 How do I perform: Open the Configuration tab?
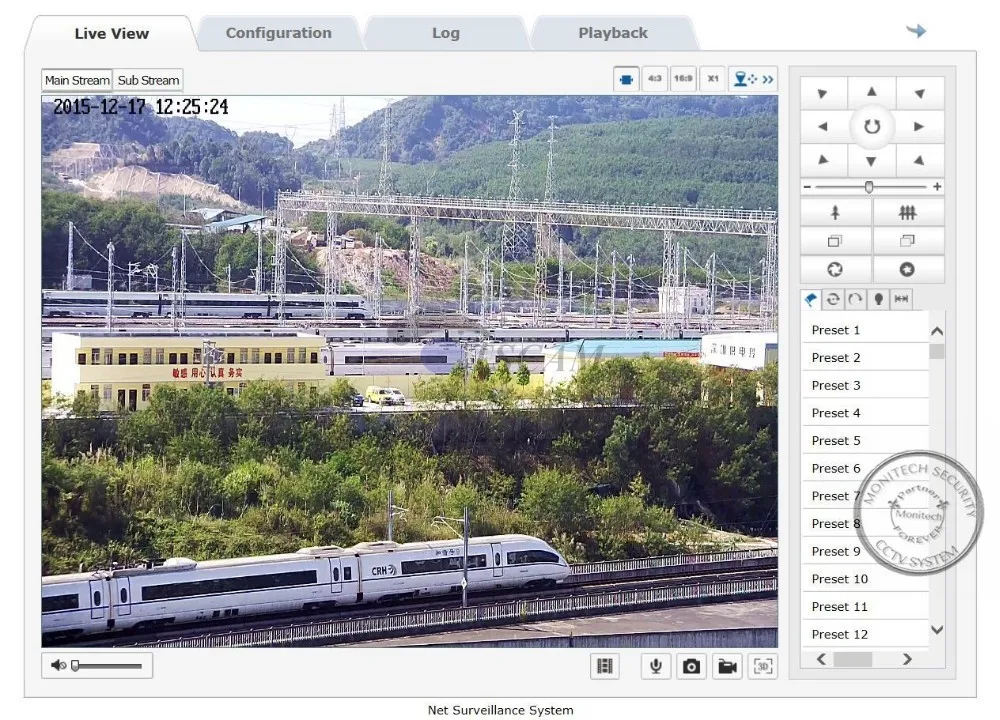(x=279, y=33)
